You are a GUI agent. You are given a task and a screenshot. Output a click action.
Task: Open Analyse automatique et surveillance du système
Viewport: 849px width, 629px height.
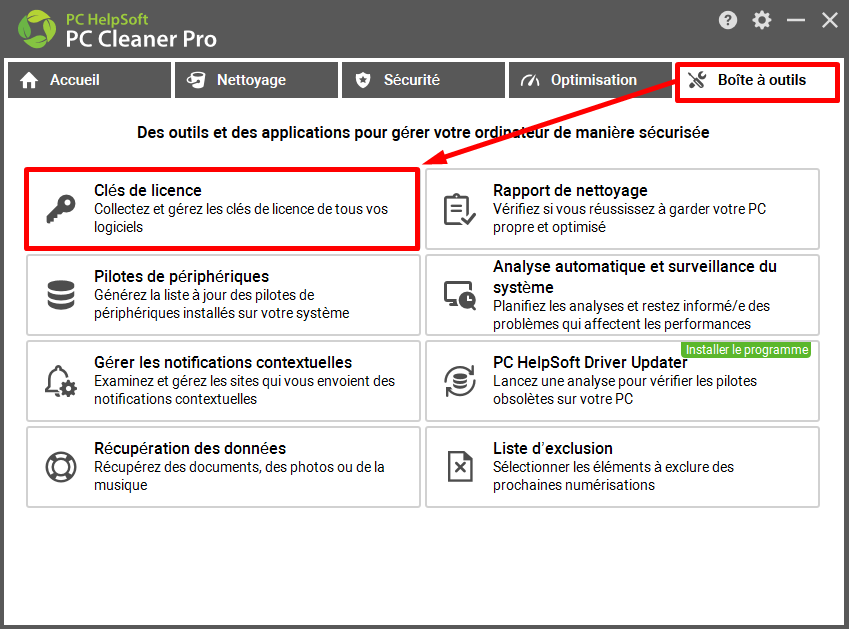(622, 295)
